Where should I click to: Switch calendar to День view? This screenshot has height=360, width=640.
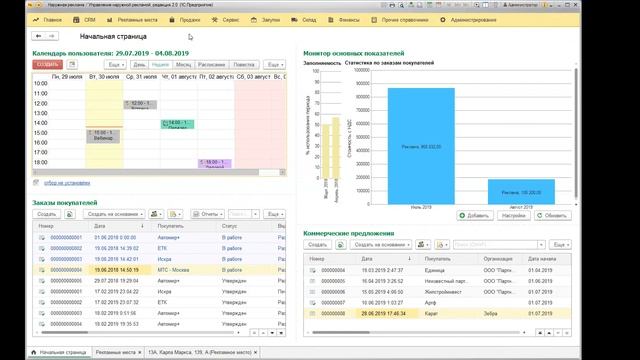(x=139, y=64)
